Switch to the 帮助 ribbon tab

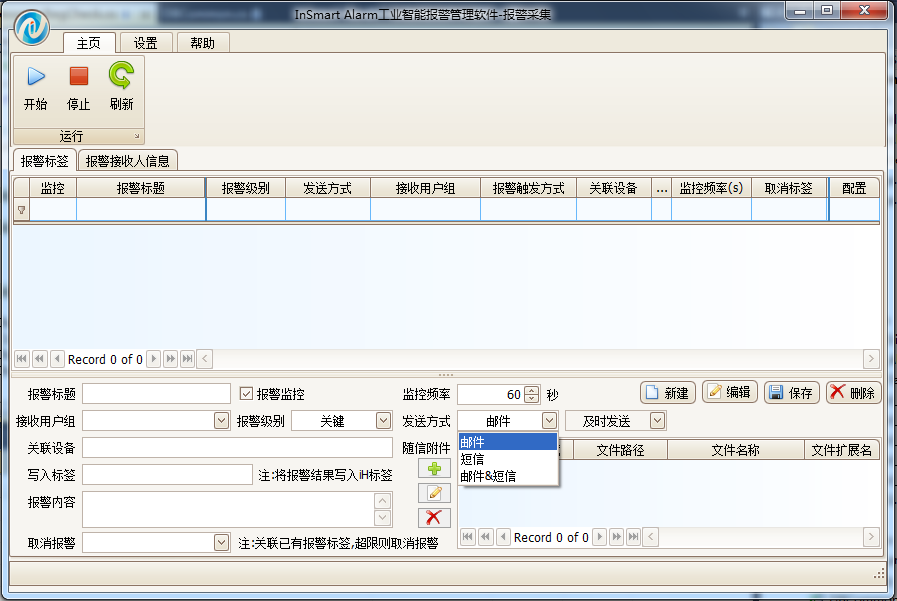(203, 43)
